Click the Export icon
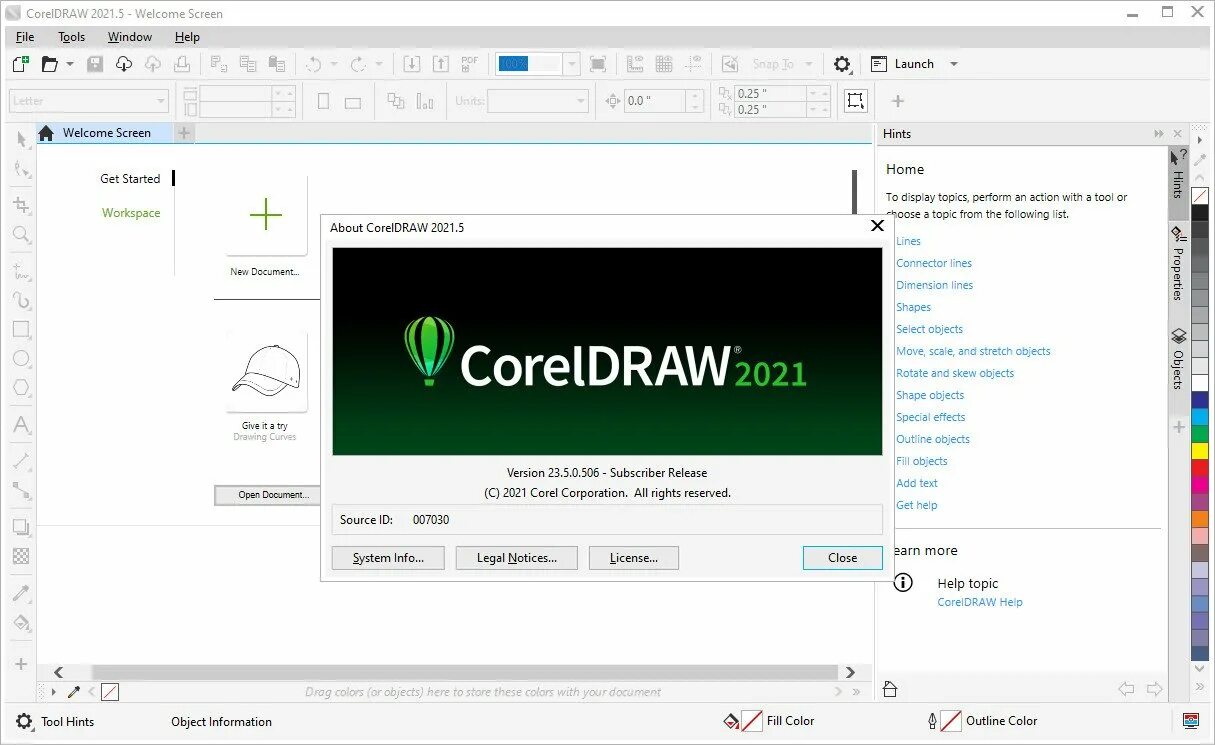Viewport: 1215px width, 745px height. click(x=440, y=64)
